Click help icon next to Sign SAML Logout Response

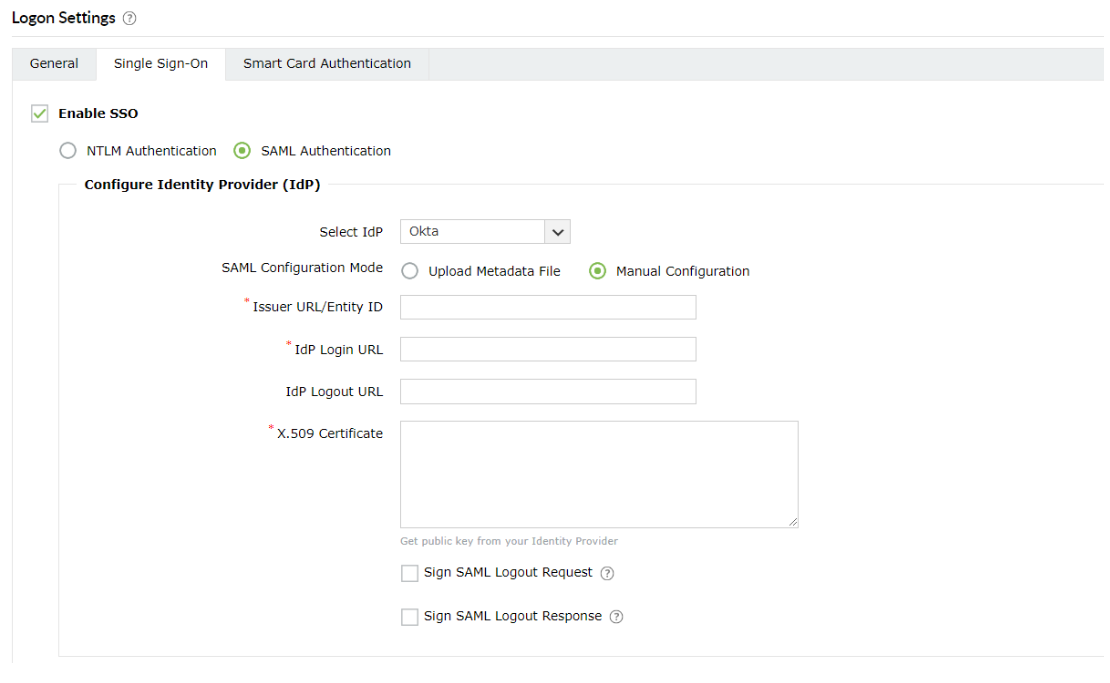pyautogui.click(x=616, y=617)
